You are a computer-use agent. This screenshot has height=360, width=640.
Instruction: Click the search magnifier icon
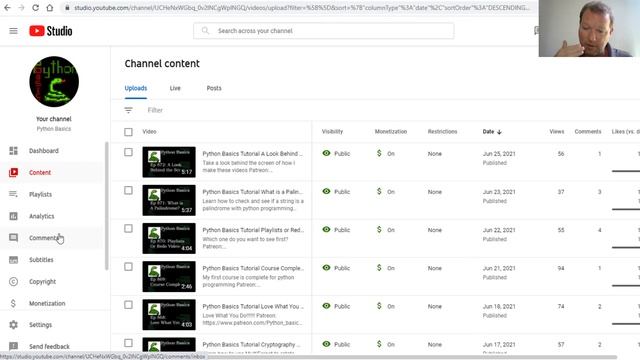click(205, 31)
